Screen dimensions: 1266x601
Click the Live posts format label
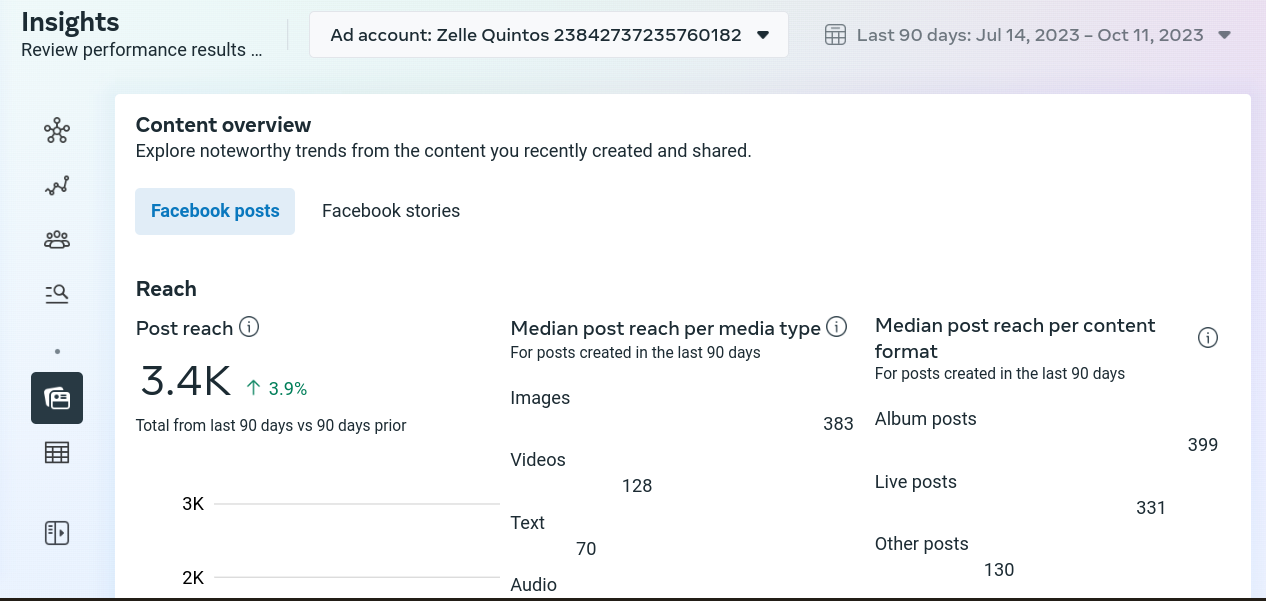coord(916,482)
